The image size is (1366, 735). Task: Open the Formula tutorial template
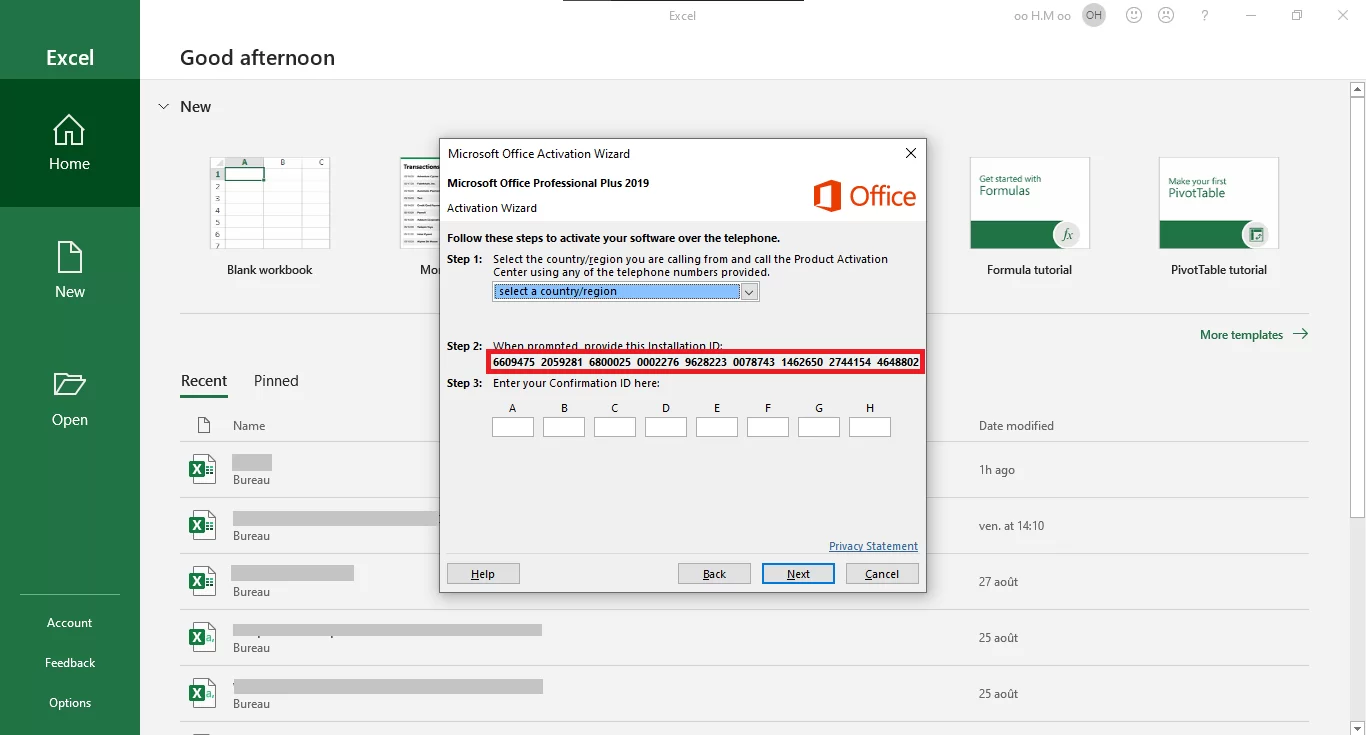1029,217
